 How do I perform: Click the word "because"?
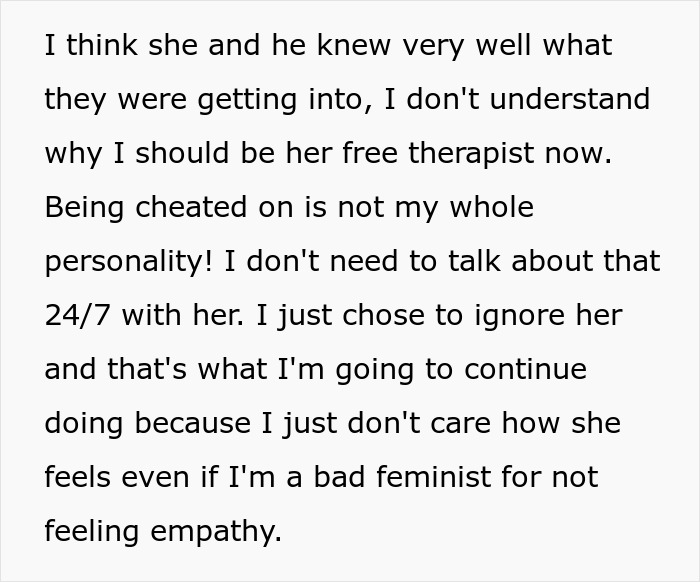193,423
